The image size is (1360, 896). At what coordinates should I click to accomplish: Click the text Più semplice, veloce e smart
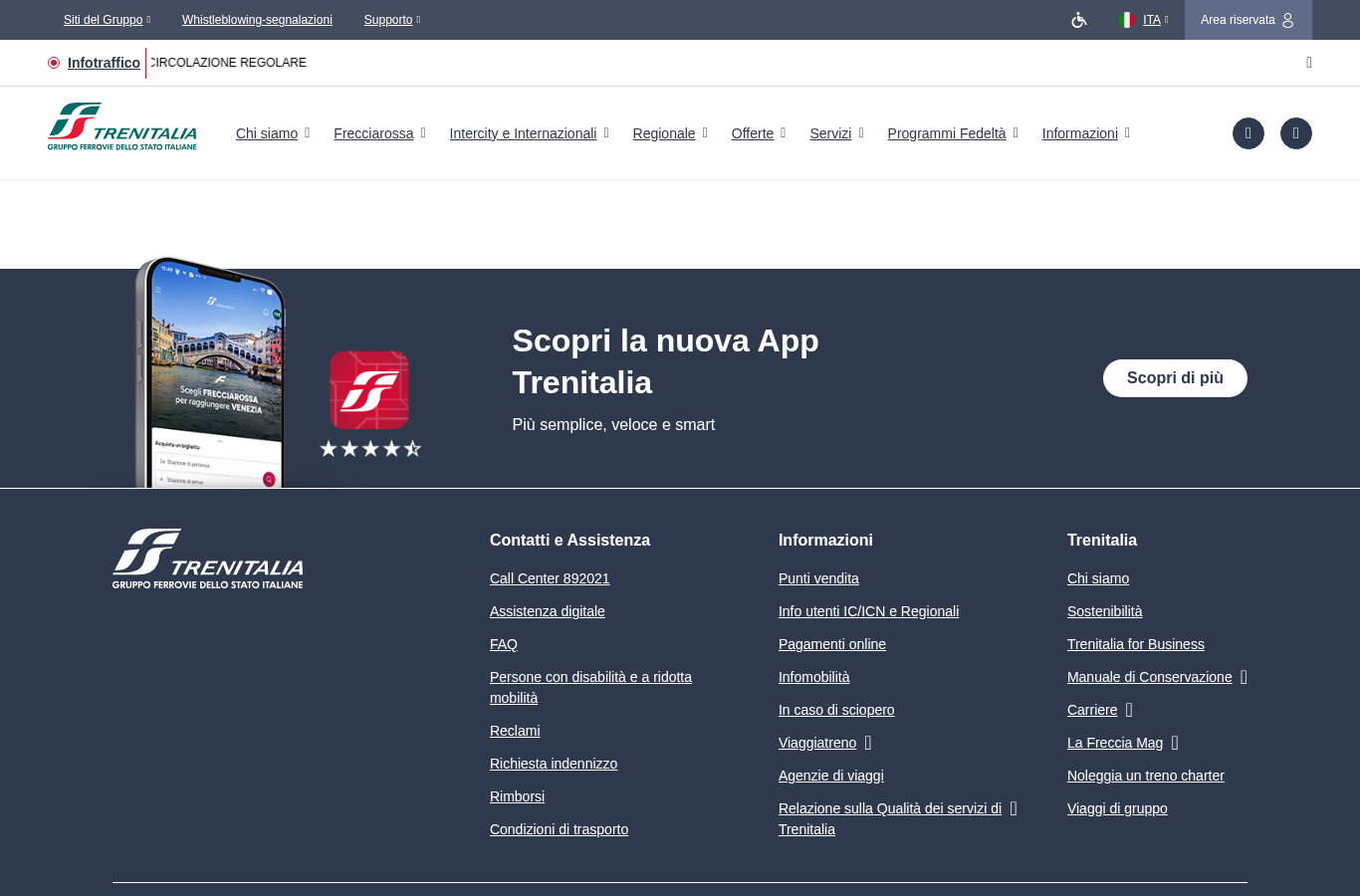(613, 425)
